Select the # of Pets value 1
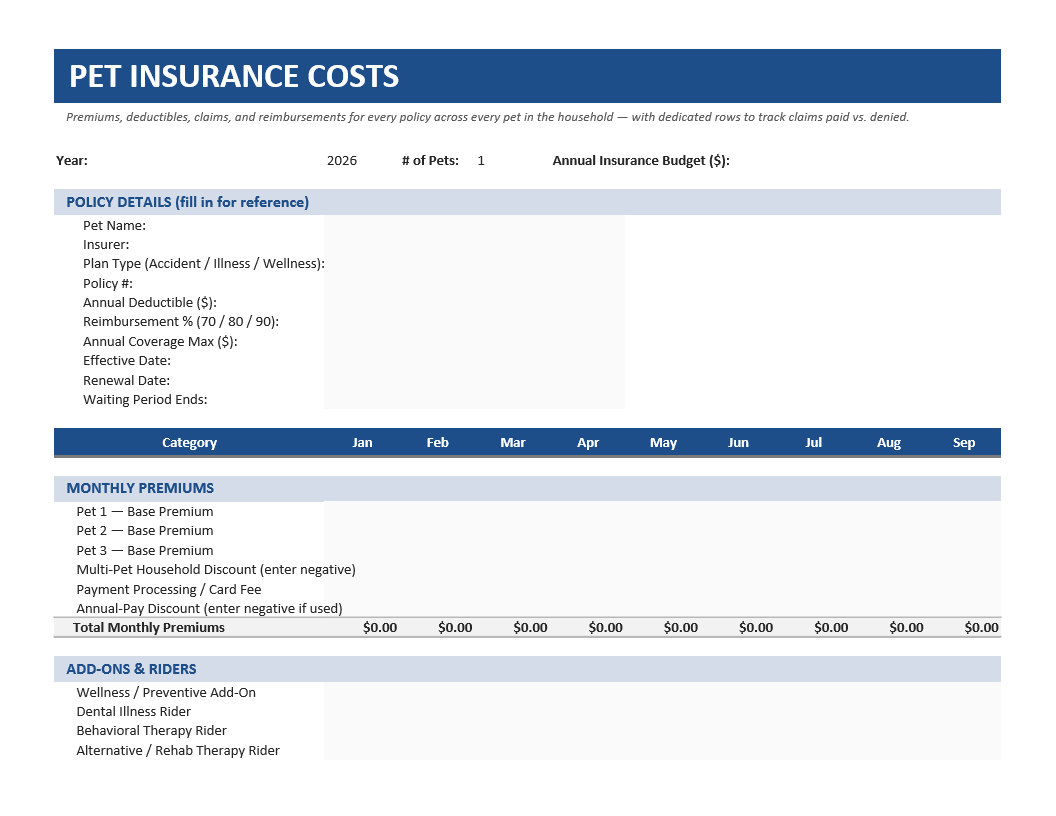Image resolution: width=1056 pixels, height=816 pixels. pyautogui.click(x=481, y=160)
